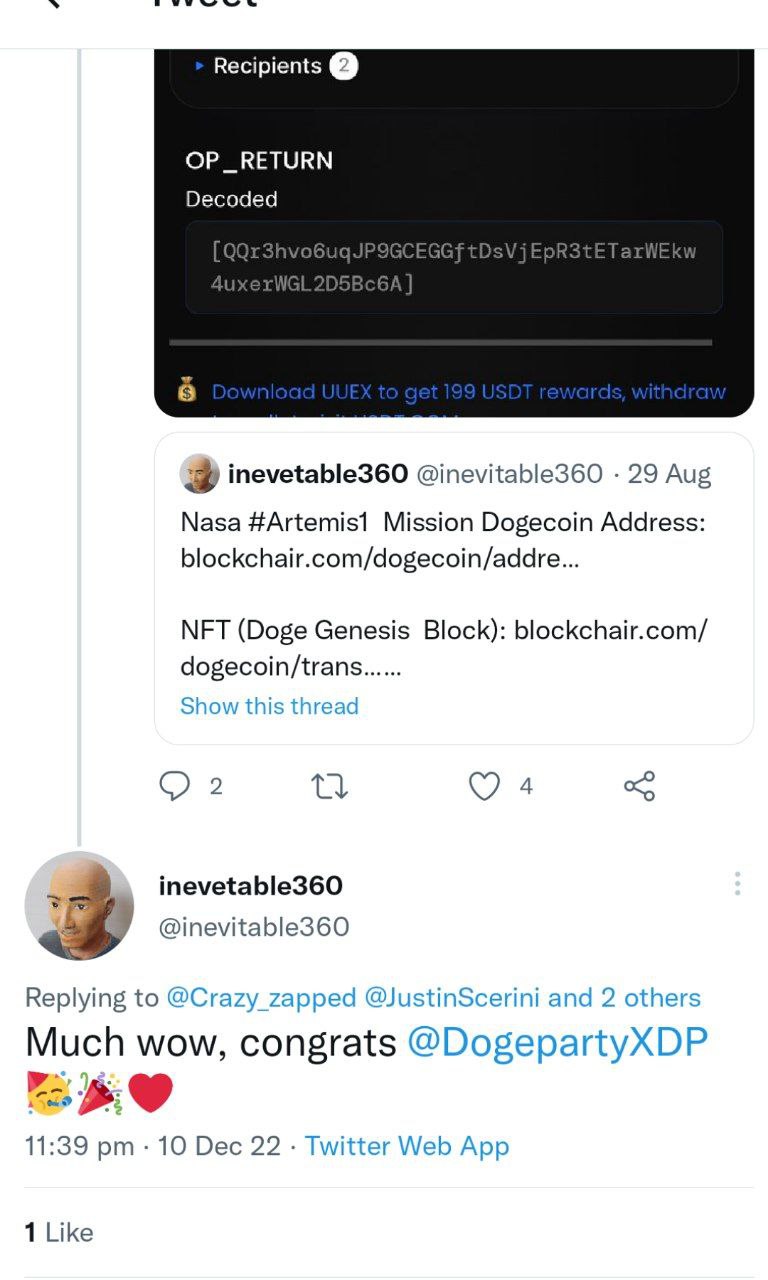The height and width of the screenshot is (1280, 768).
Task: Open the Recipients count badge
Action: tap(343, 66)
